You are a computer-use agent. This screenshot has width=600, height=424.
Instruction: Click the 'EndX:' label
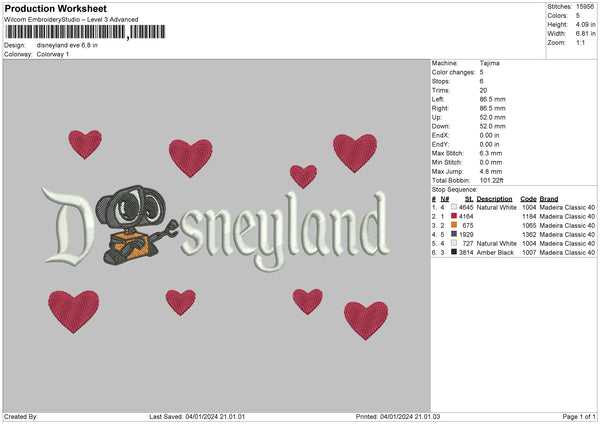pos(440,135)
